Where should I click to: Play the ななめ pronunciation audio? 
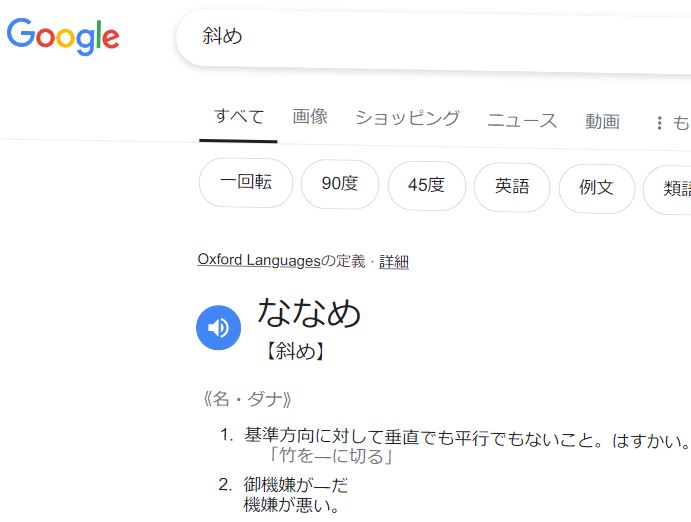pos(218,327)
